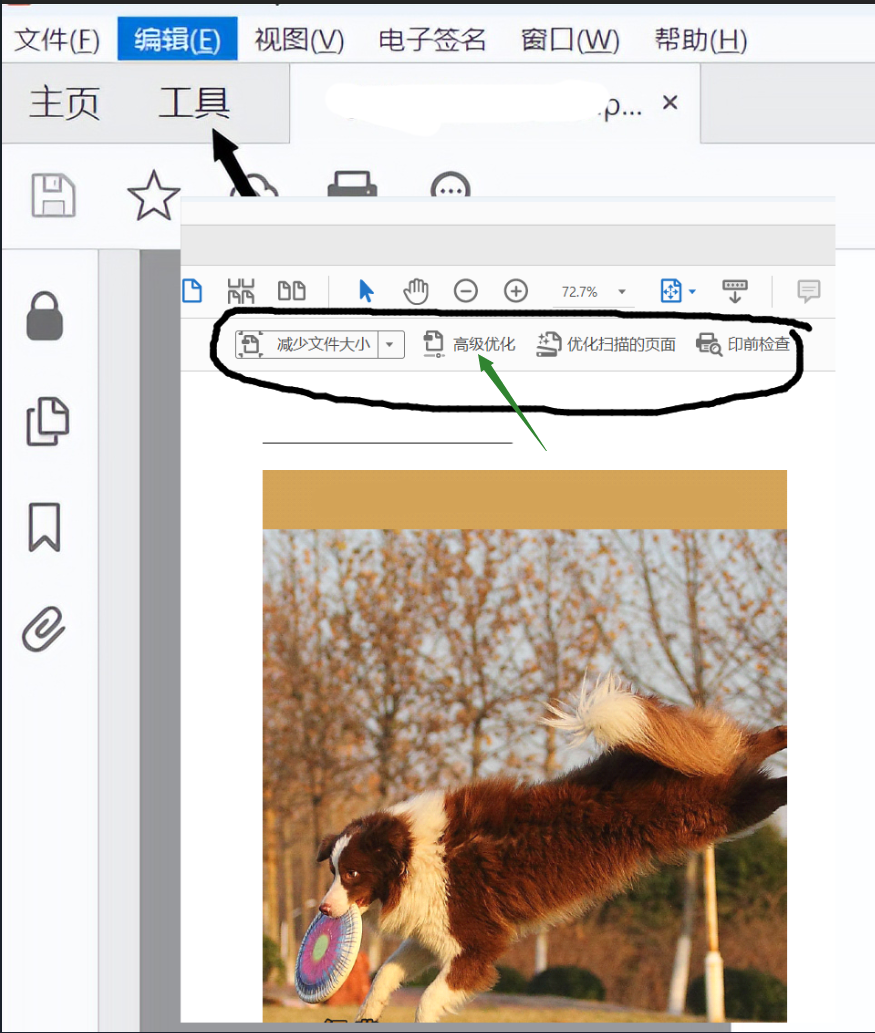Open the 帮助(H) menu
This screenshot has height=1033, width=875.
point(700,40)
